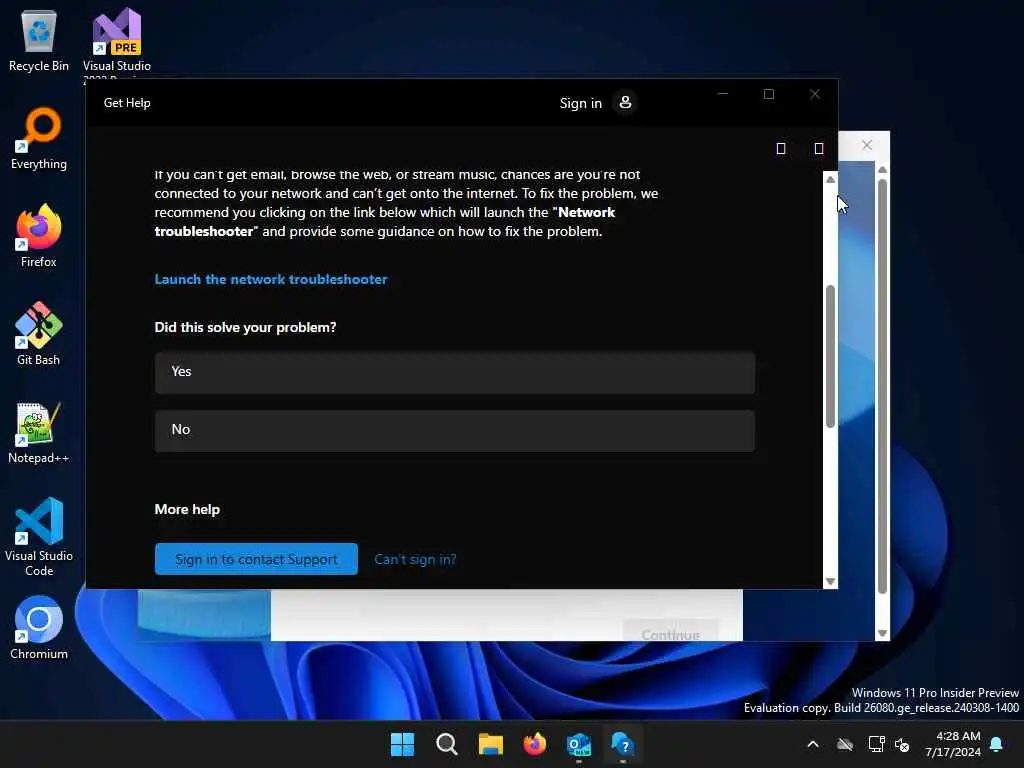Open Everything search desktop shortcut

click(39, 138)
